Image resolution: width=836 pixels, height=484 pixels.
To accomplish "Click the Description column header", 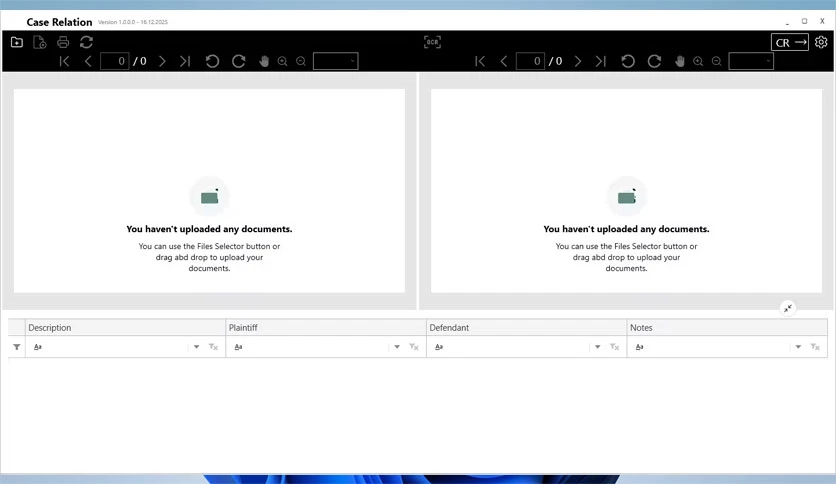I will 125,327.
